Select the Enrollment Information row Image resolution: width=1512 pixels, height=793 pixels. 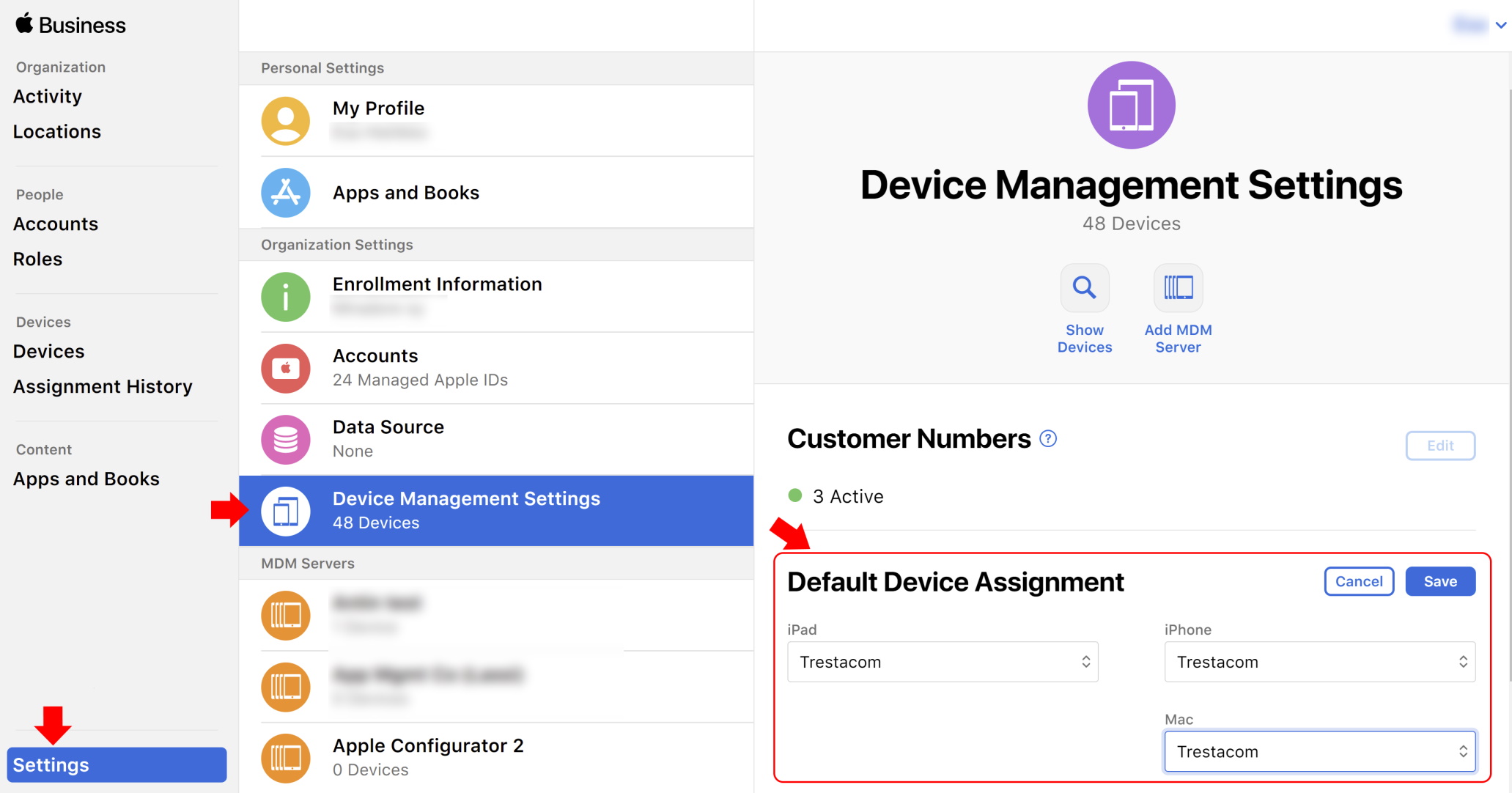[x=496, y=297]
